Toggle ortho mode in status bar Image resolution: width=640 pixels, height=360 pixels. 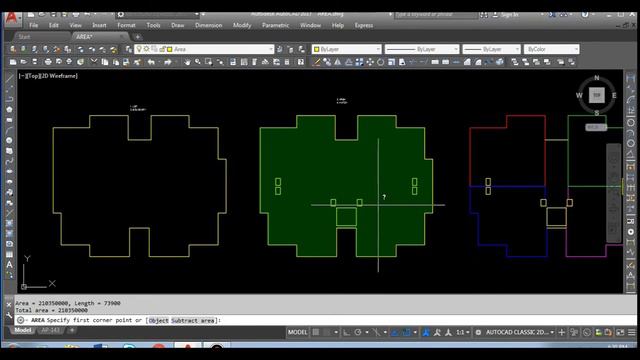click(x=346, y=332)
